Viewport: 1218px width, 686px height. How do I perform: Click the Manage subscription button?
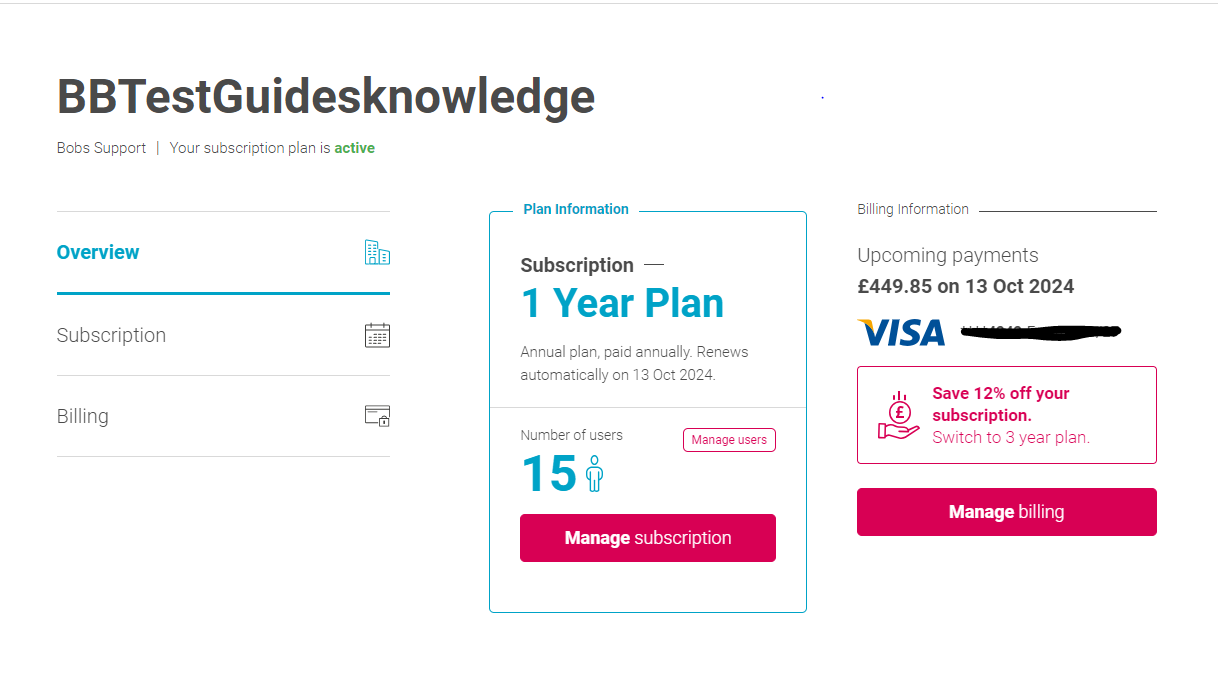coord(648,538)
